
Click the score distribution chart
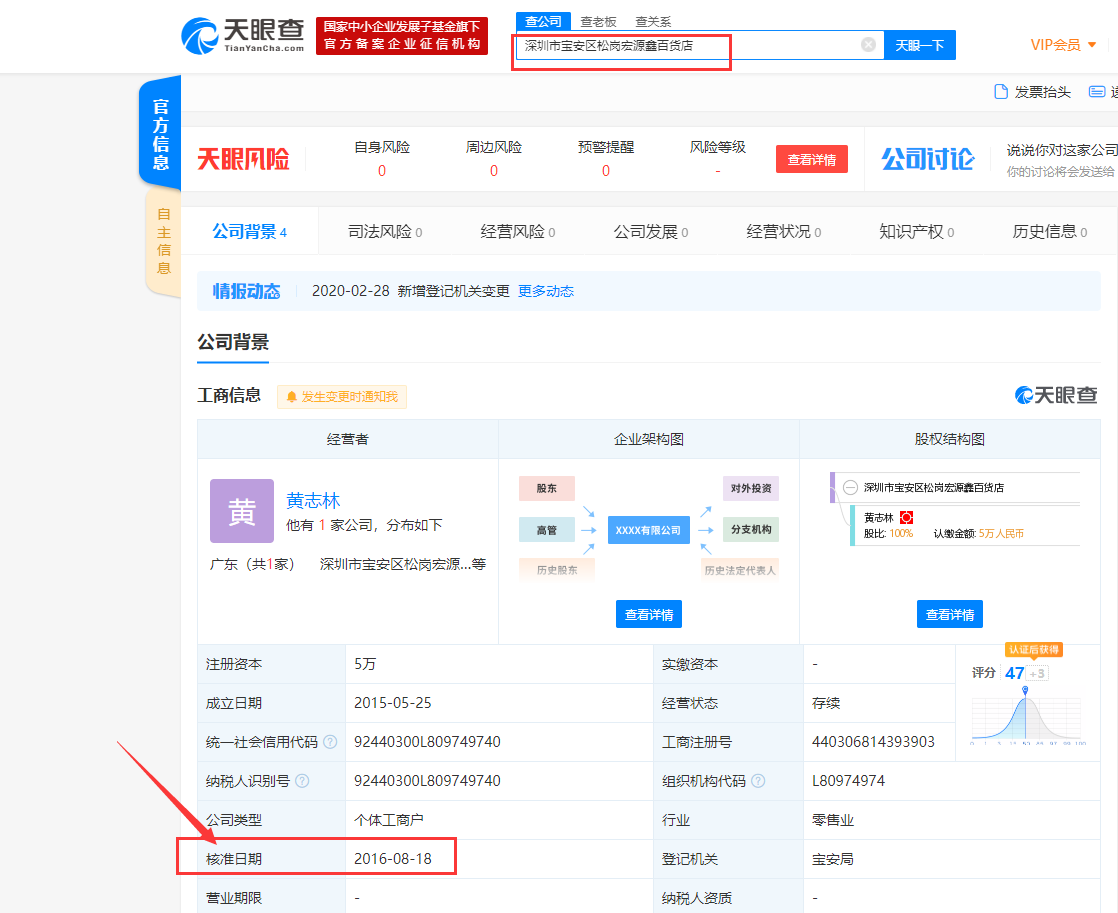point(1027,715)
